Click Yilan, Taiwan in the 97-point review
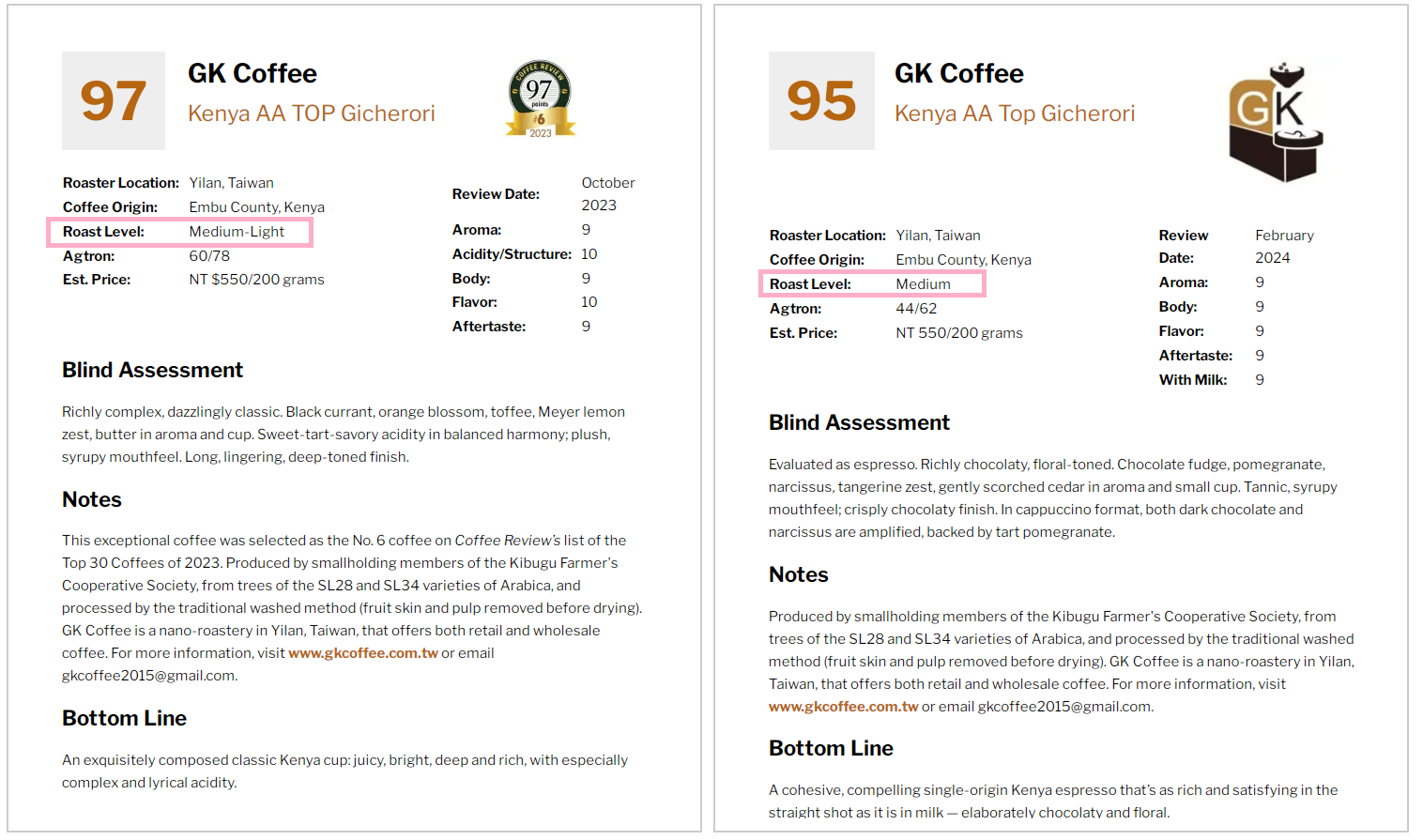1423x840 pixels. [232, 183]
